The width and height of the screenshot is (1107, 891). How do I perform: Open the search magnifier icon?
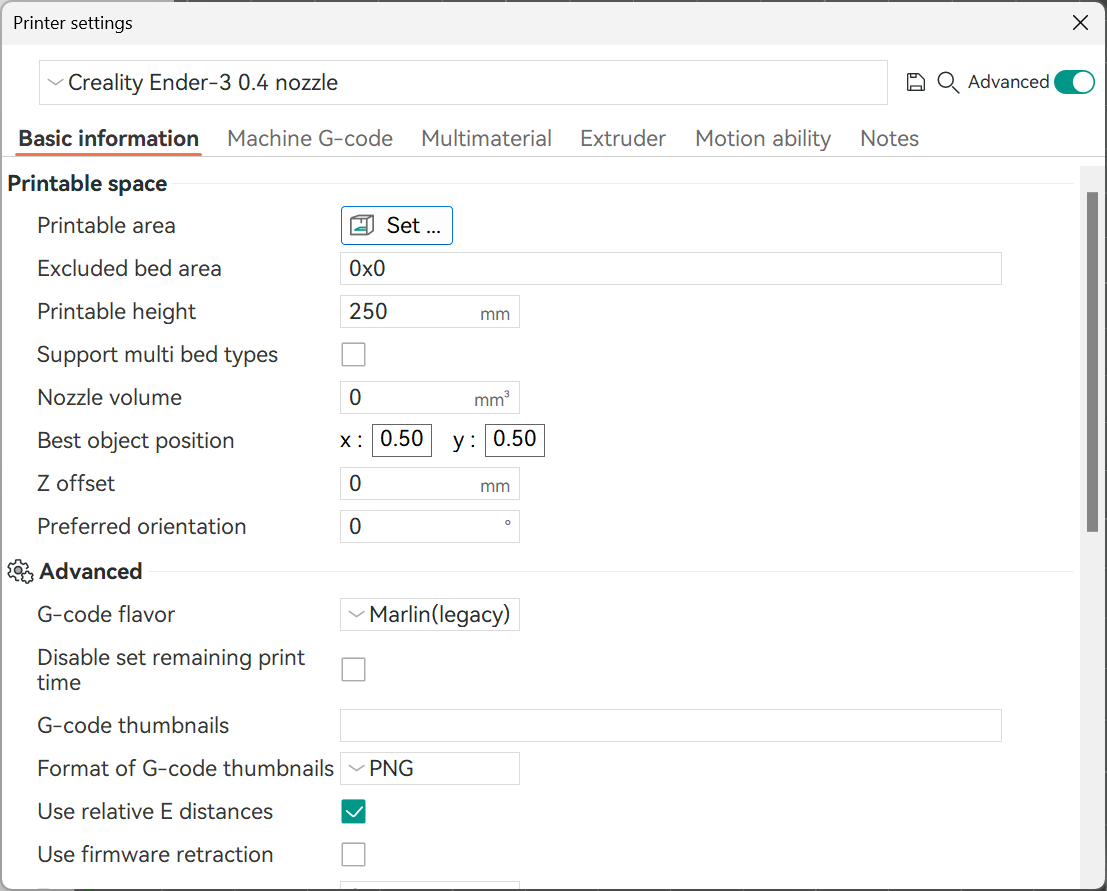(x=948, y=83)
